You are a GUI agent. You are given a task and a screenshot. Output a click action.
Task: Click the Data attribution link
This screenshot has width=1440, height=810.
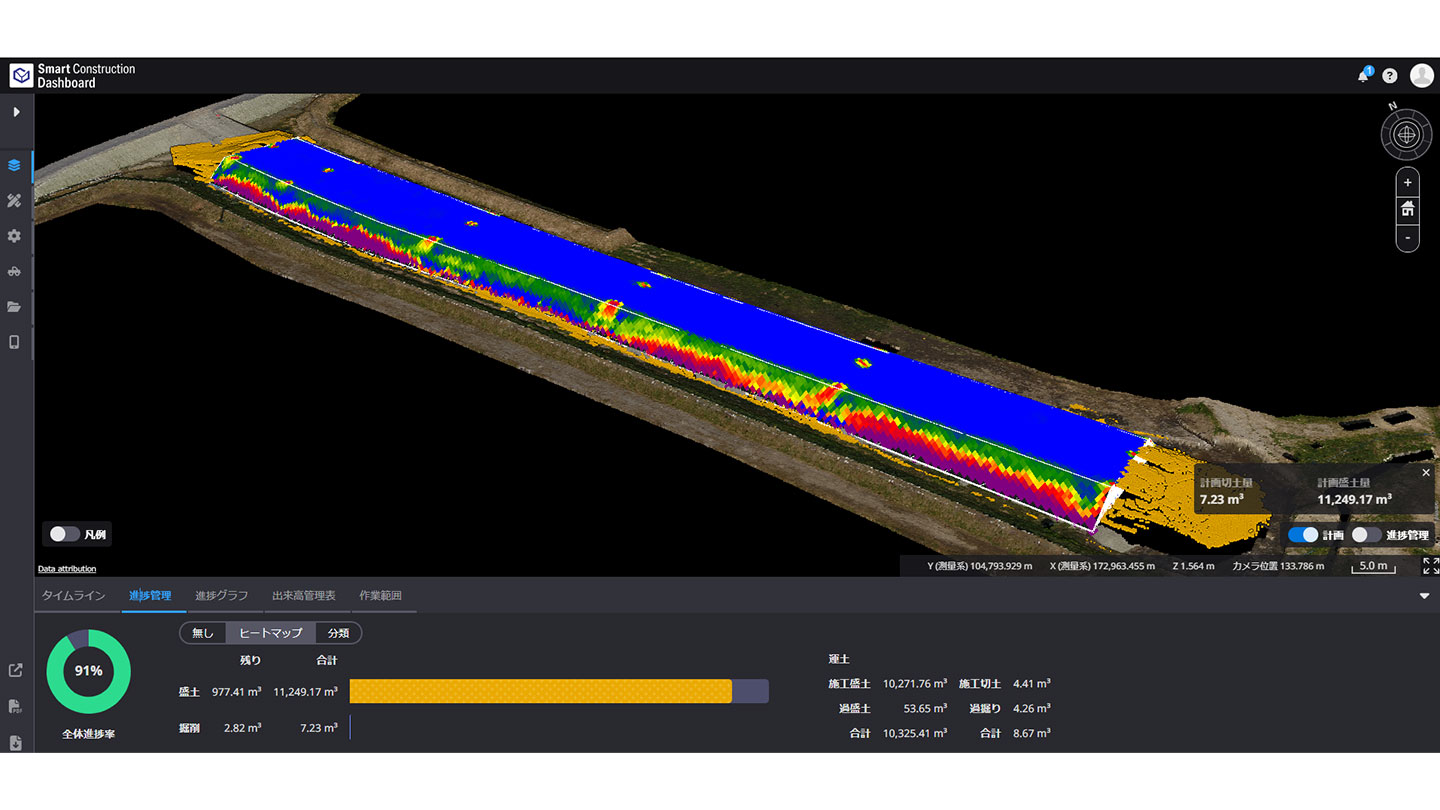pos(67,569)
